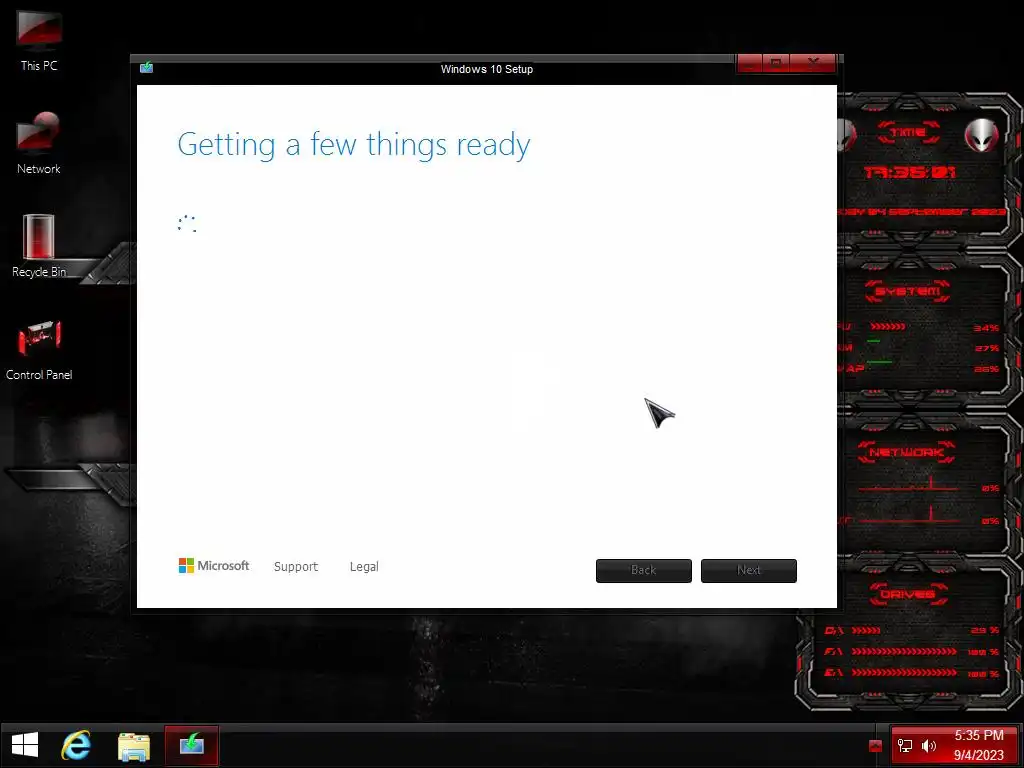Image resolution: width=1024 pixels, height=768 pixels.
Task: Open the Windows Start button
Action: [25, 745]
